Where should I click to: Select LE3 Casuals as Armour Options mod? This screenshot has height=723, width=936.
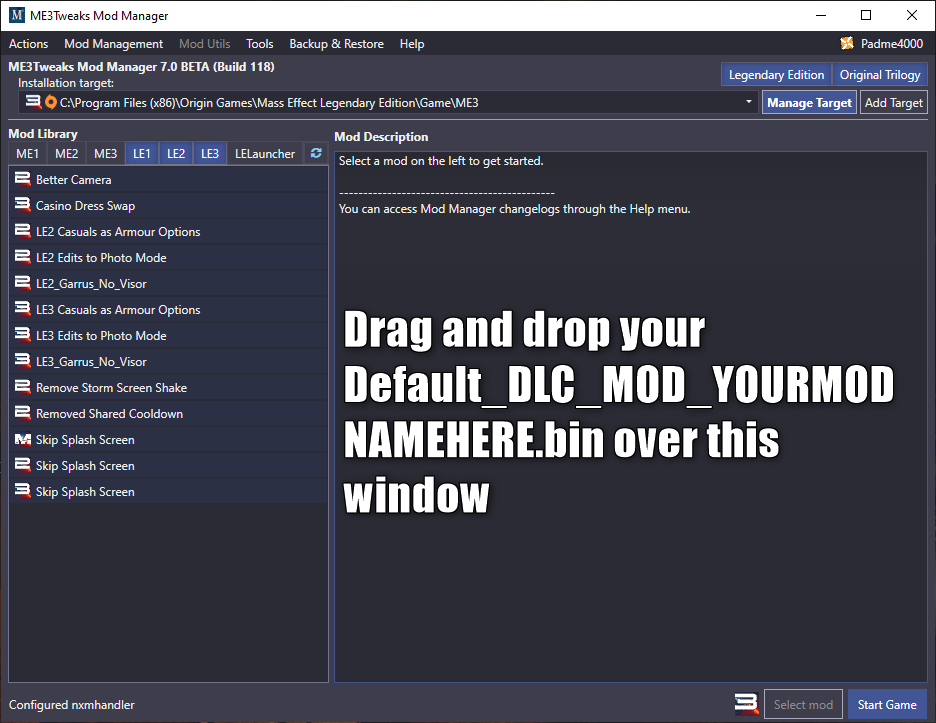tap(168, 309)
